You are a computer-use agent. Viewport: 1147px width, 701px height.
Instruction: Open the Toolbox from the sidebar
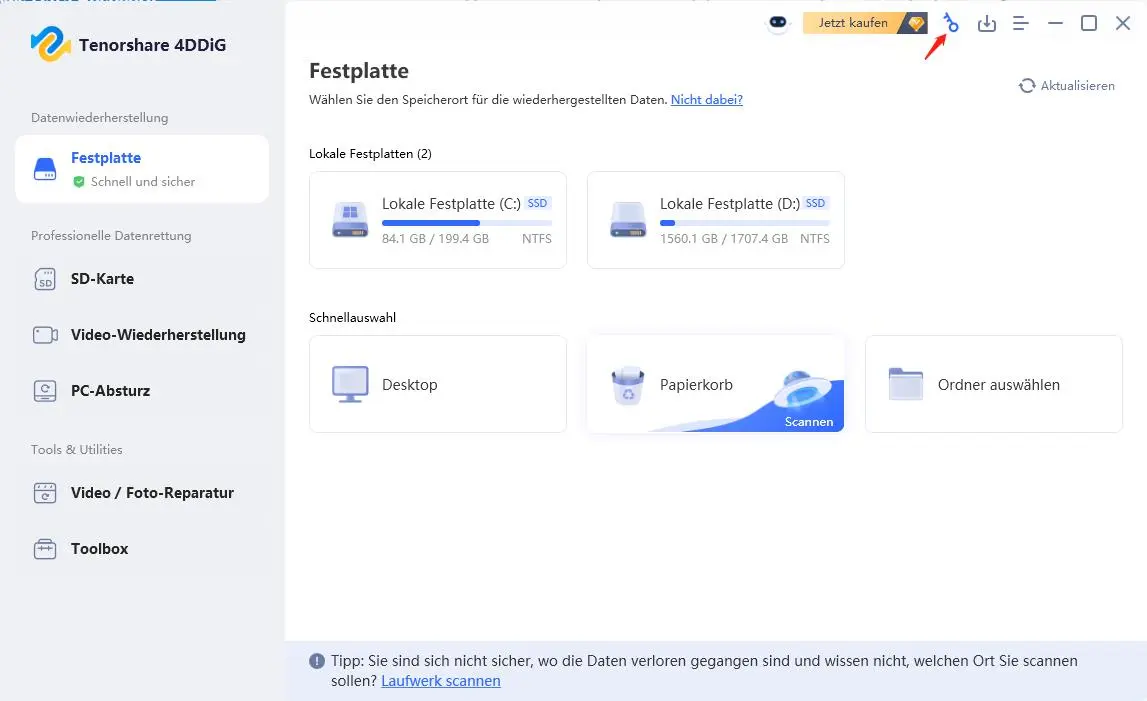click(100, 548)
